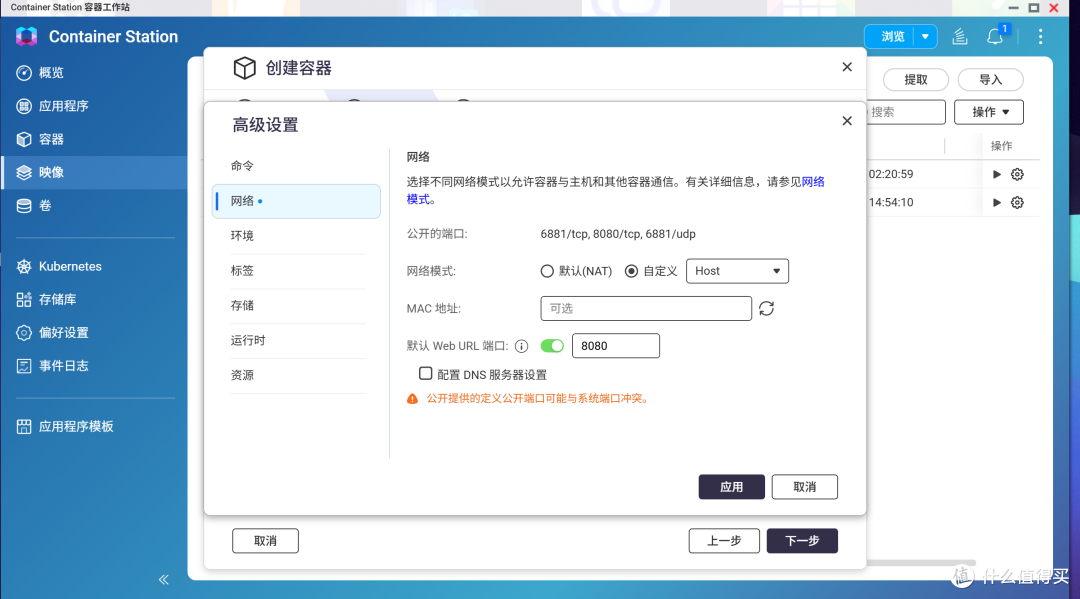Switch to the 命令 tab
1080x599 pixels.
[296, 166]
